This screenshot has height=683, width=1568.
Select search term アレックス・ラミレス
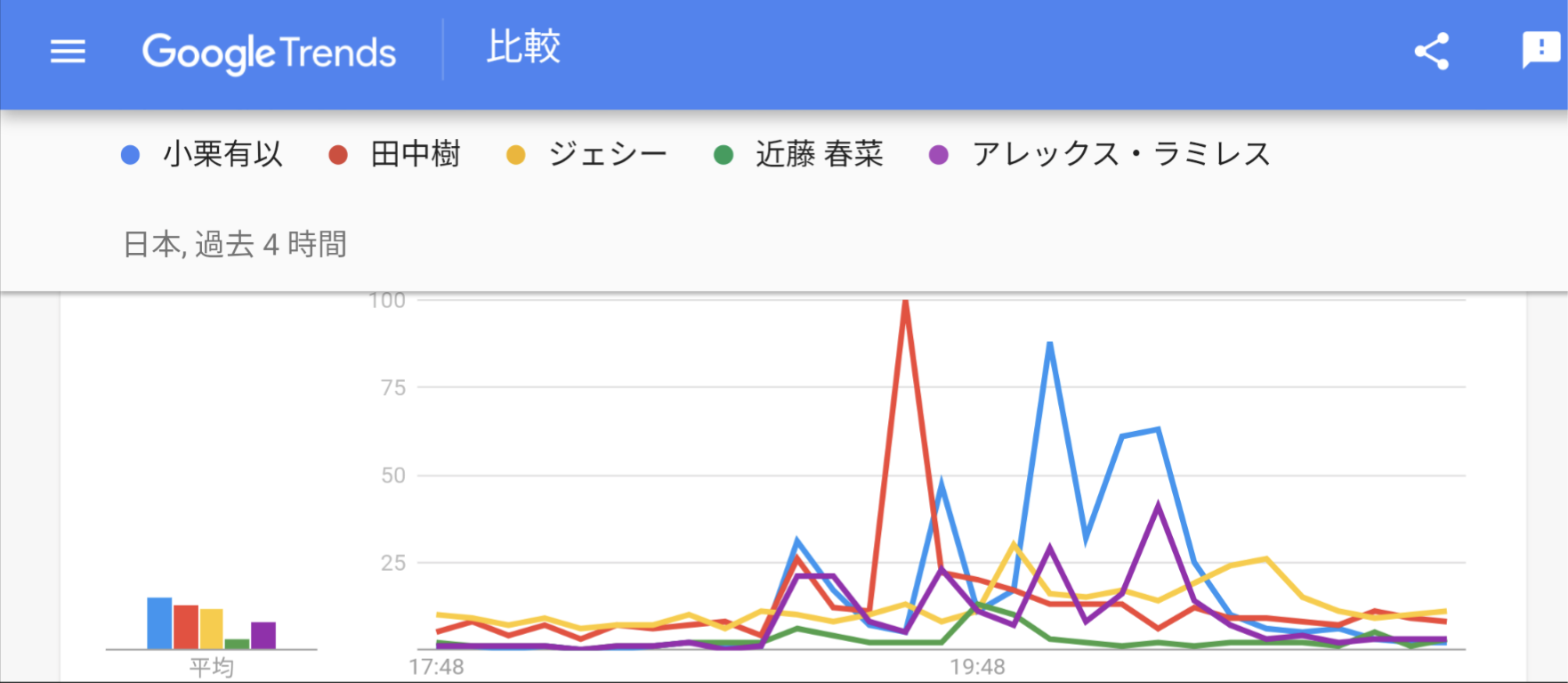point(1121,155)
